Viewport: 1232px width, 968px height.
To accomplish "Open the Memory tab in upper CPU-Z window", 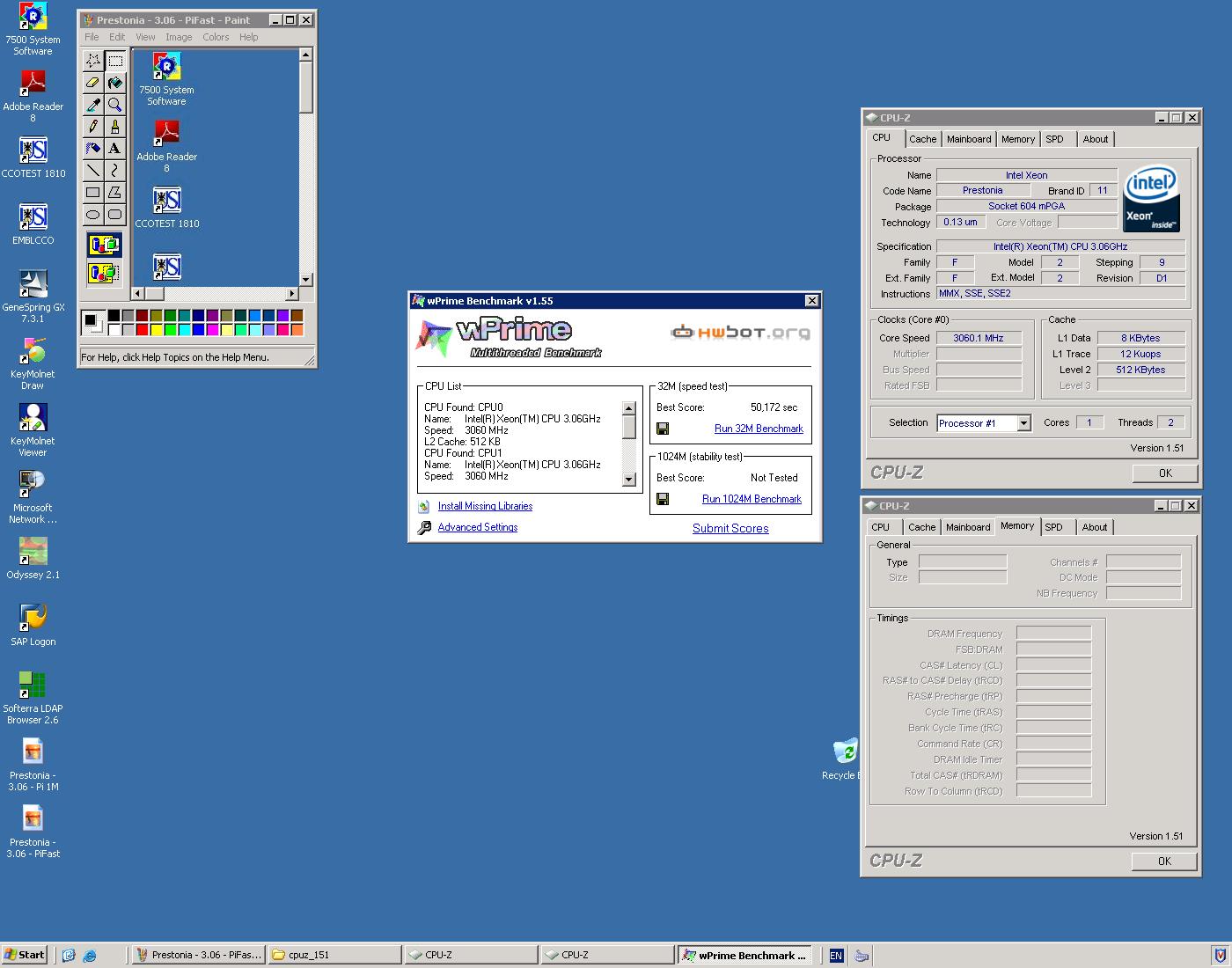I will 1018,139.
